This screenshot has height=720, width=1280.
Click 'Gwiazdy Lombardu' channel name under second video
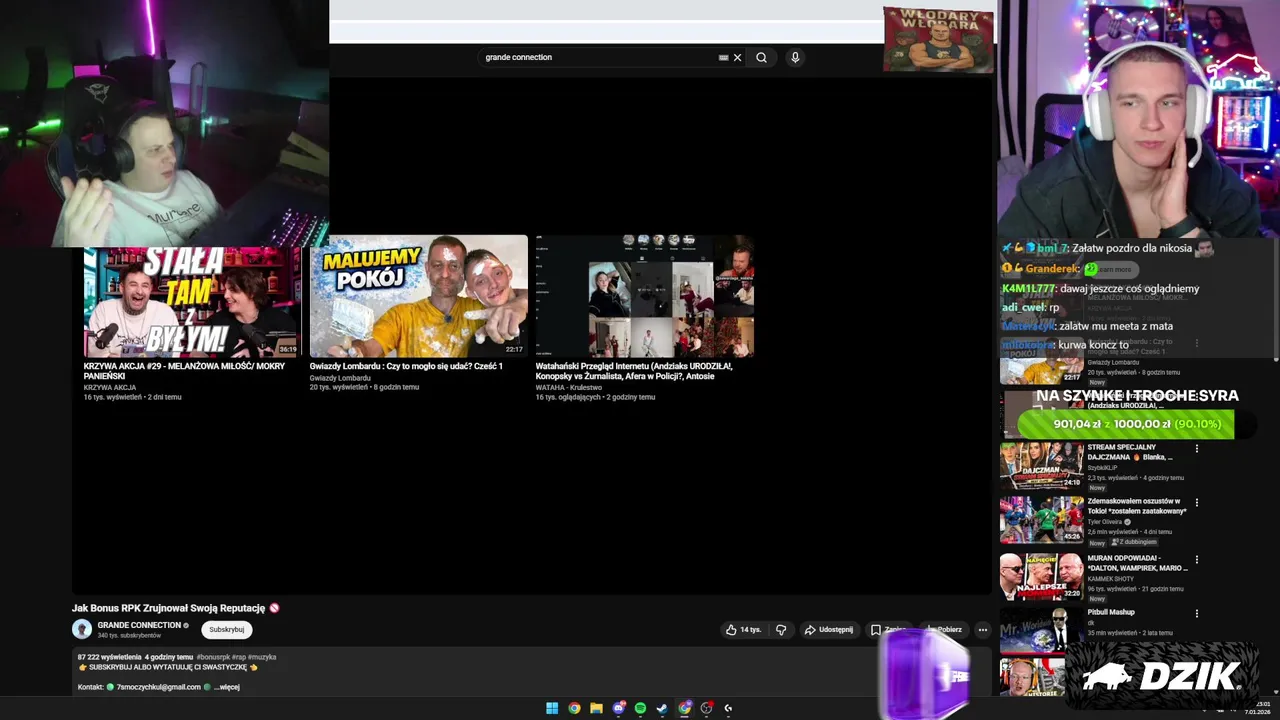[340, 378]
